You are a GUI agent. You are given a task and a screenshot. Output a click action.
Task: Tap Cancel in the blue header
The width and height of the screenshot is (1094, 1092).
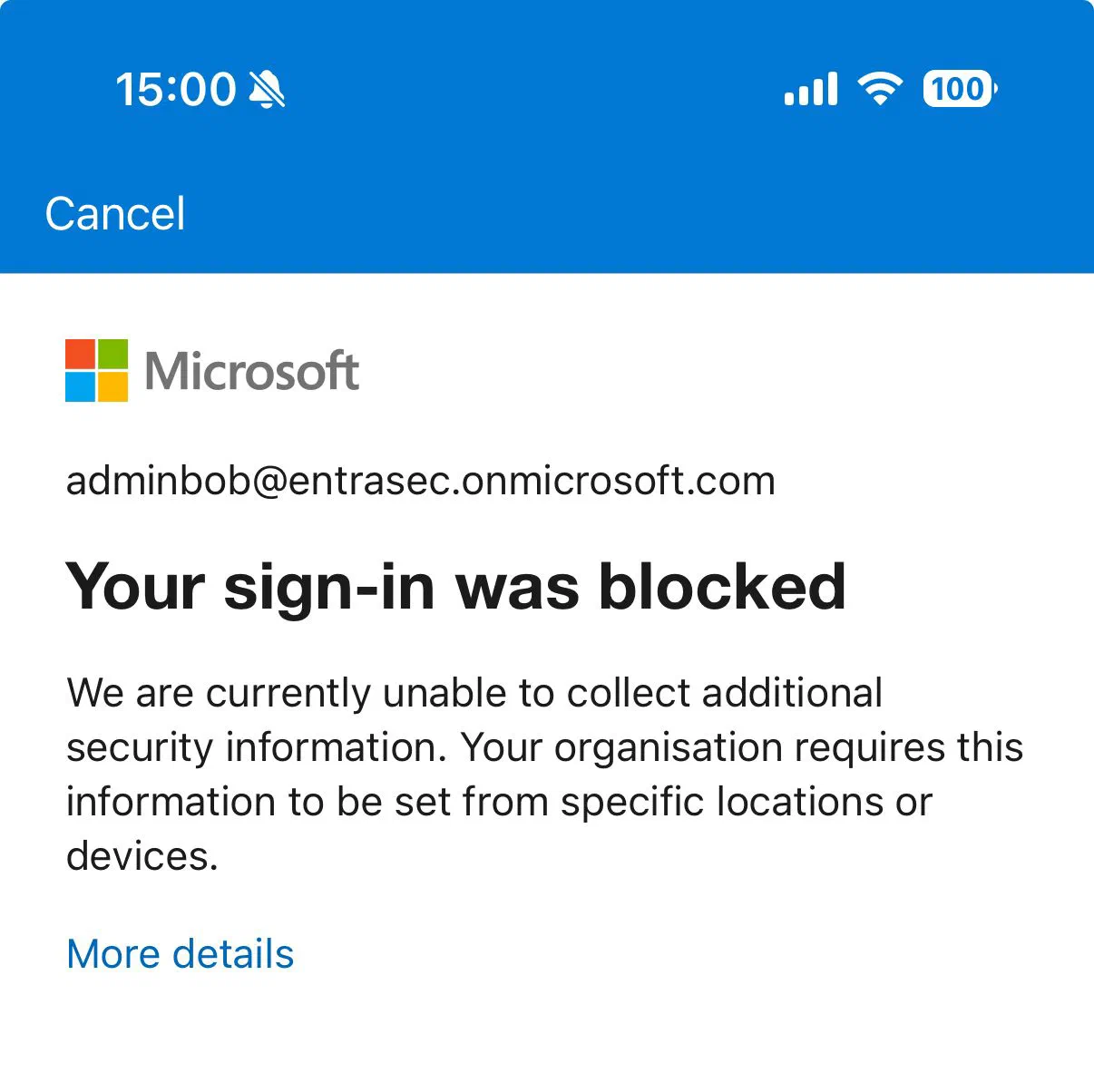pos(115,214)
